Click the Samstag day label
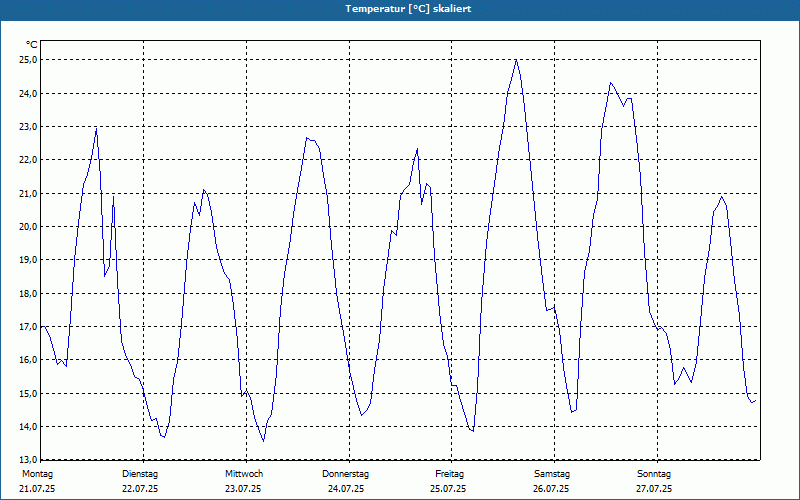Viewport: 800px width, 500px height. pyautogui.click(x=552, y=474)
